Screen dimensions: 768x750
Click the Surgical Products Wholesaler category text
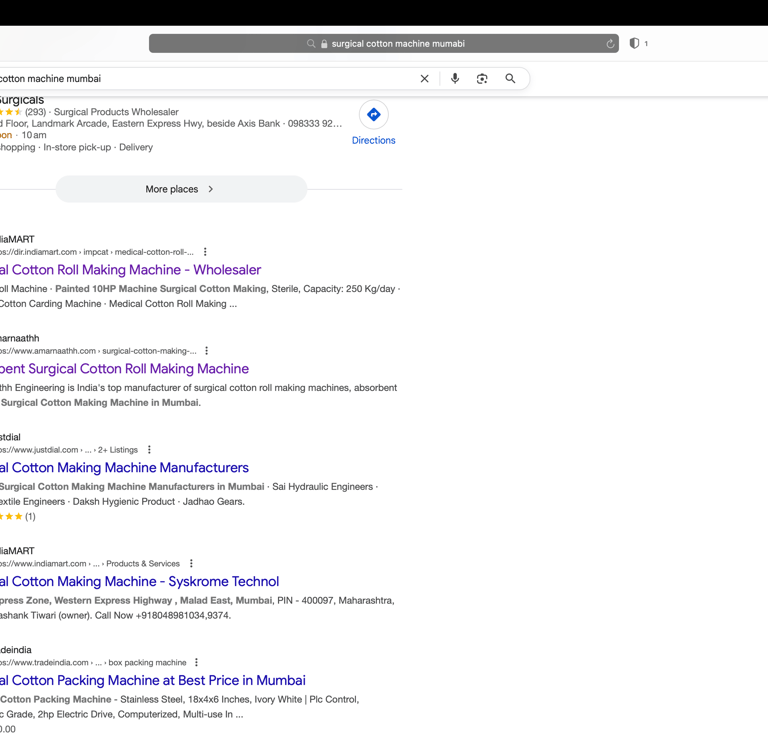(116, 112)
